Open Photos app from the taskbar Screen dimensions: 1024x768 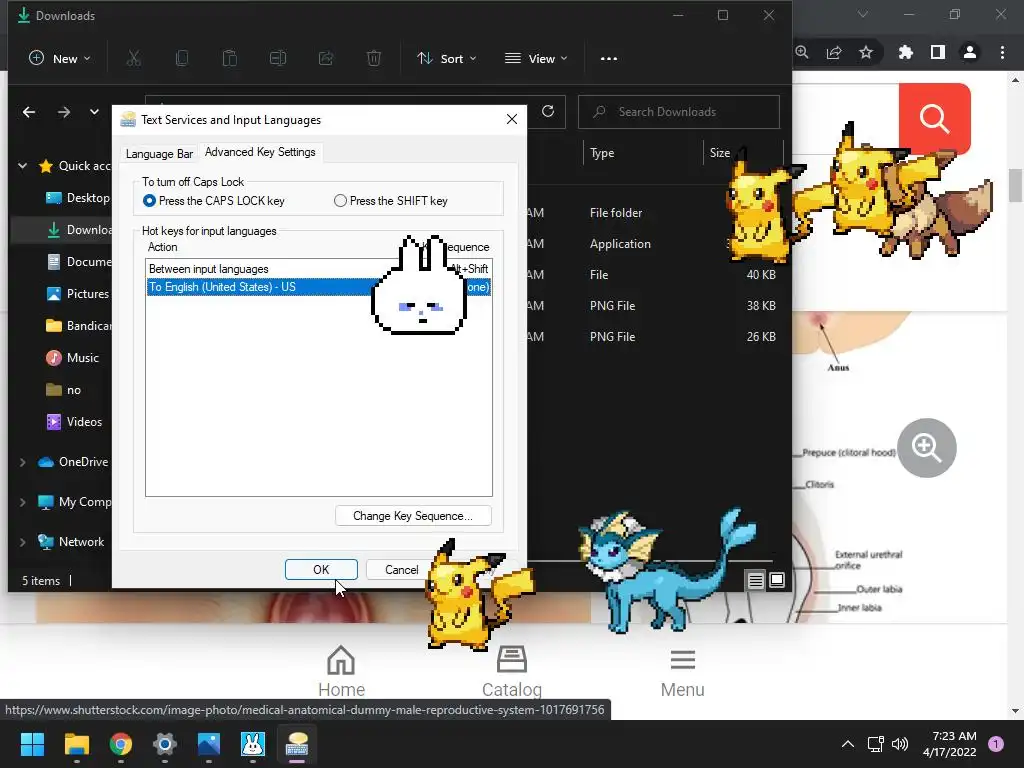(209, 744)
